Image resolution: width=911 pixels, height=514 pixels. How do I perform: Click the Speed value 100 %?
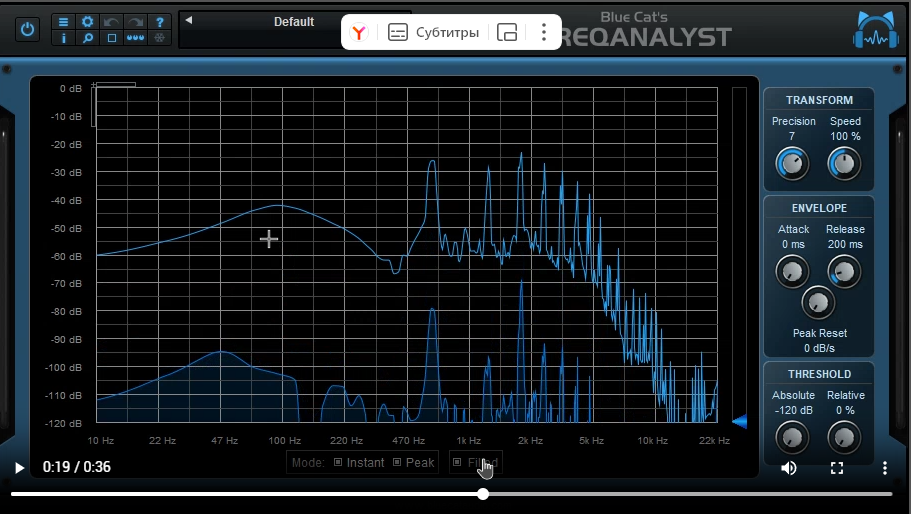(845, 136)
